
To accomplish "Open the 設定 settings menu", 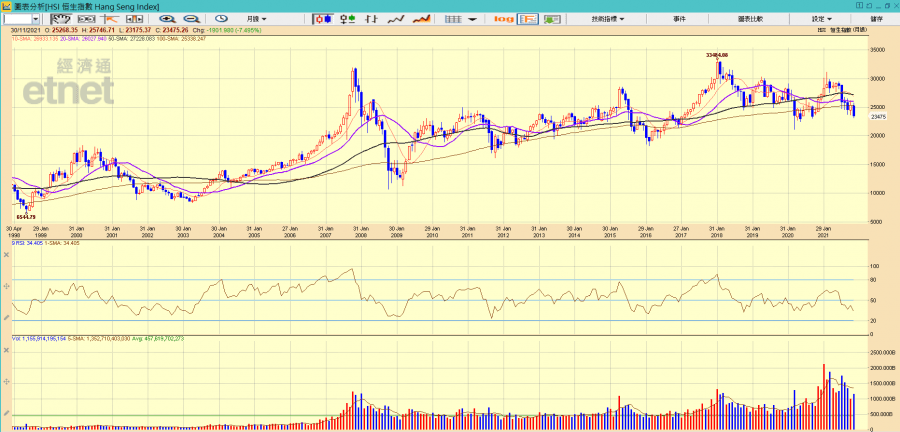I will tap(821, 19).
